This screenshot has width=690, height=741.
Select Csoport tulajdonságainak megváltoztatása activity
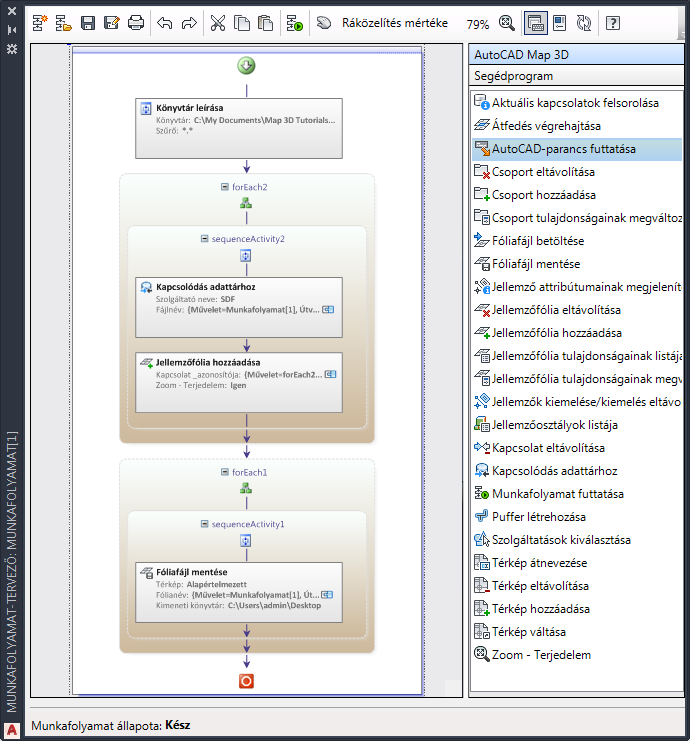point(577,218)
